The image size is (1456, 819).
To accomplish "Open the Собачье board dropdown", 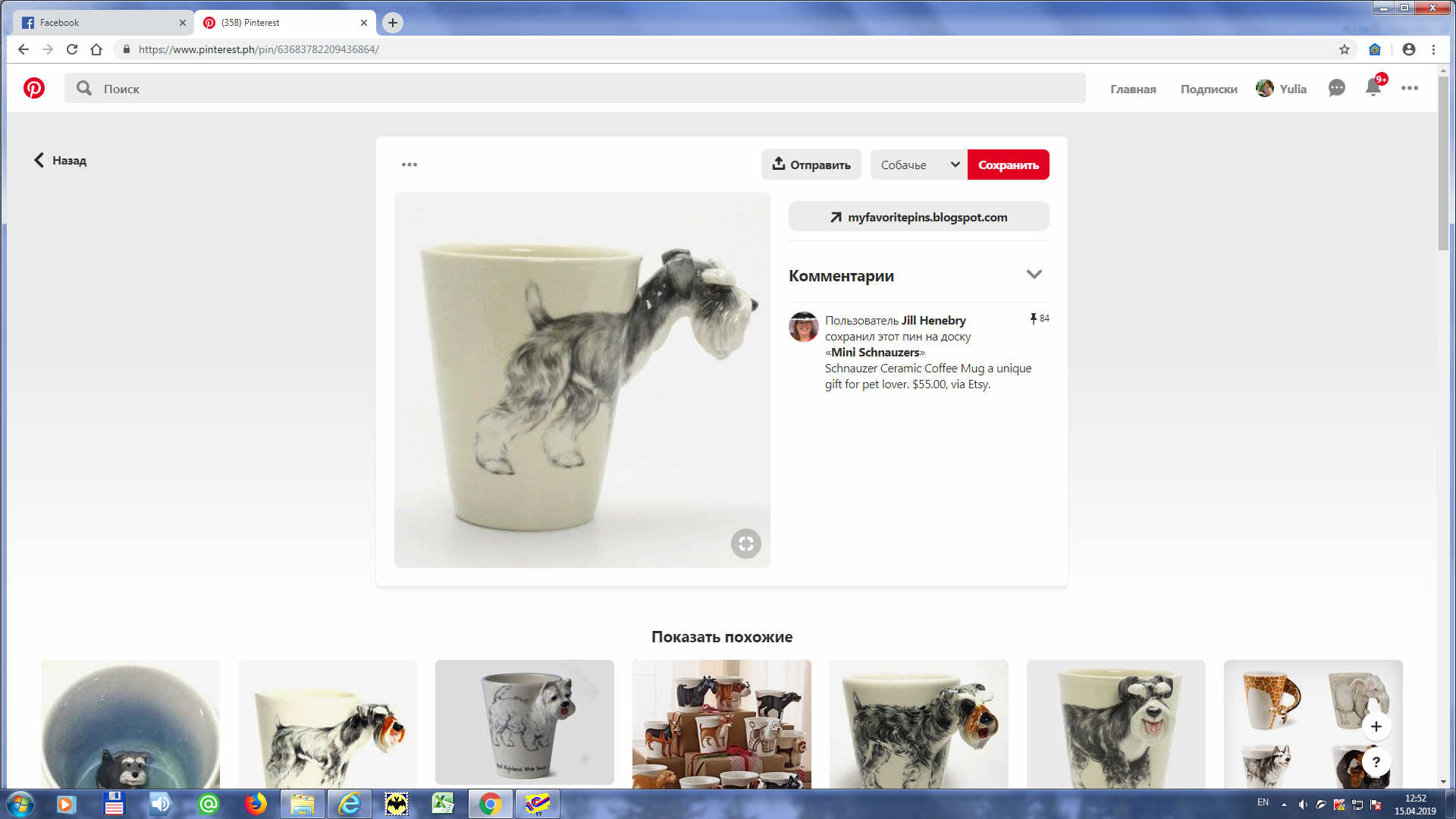I will (x=919, y=165).
